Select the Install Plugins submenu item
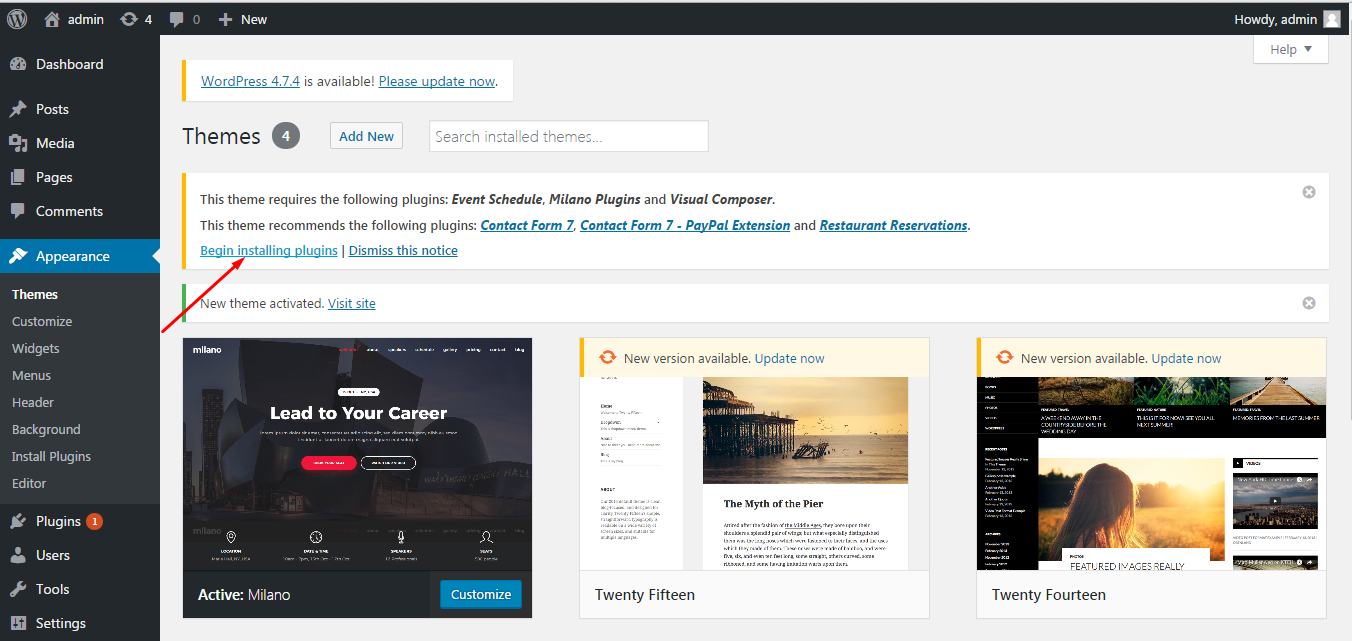The width and height of the screenshot is (1352, 641). pos(51,456)
